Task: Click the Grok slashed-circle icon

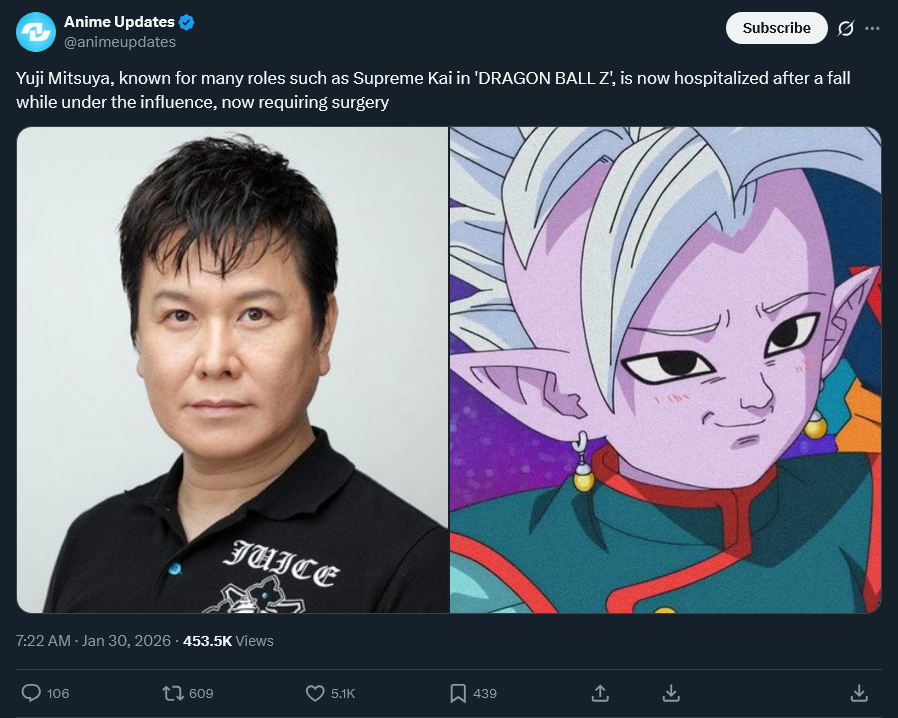Action: [845, 28]
